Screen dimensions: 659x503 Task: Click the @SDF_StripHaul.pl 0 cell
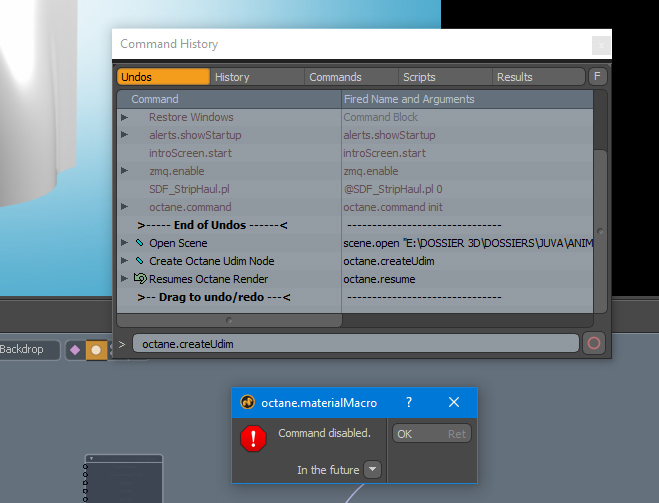[467, 189]
